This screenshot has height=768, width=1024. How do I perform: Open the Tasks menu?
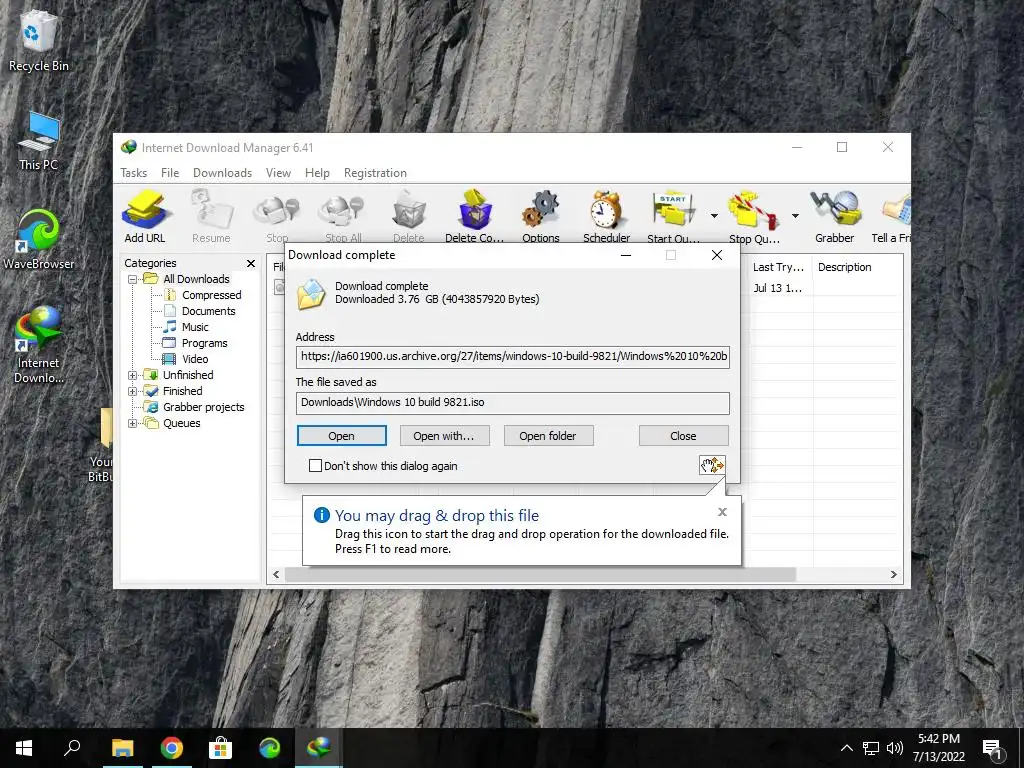pyautogui.click(x=133, y=173)
